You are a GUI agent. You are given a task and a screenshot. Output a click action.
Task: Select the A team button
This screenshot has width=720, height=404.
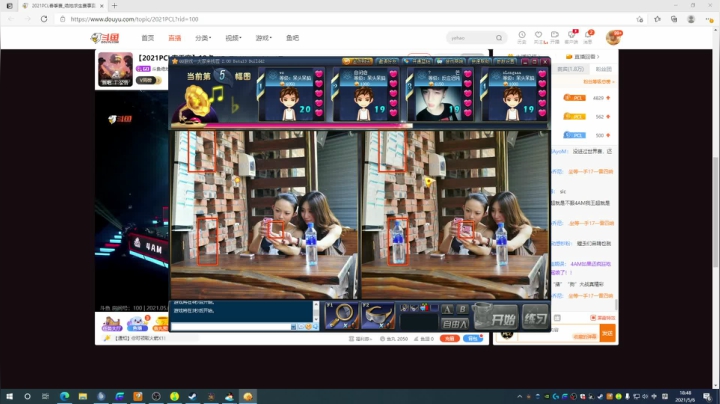pos(447,309)
